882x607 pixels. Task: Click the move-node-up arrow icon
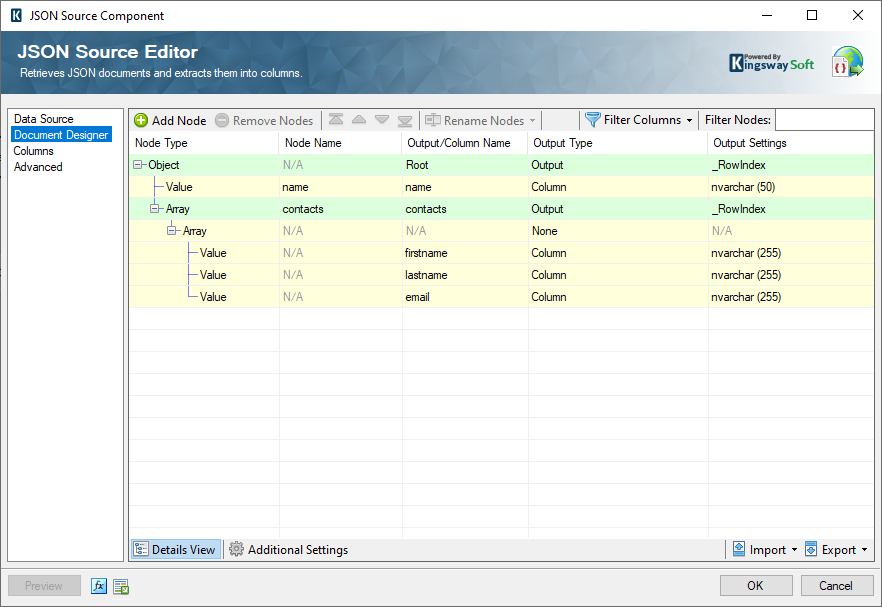pyautogui.click(x=360, y=120)
